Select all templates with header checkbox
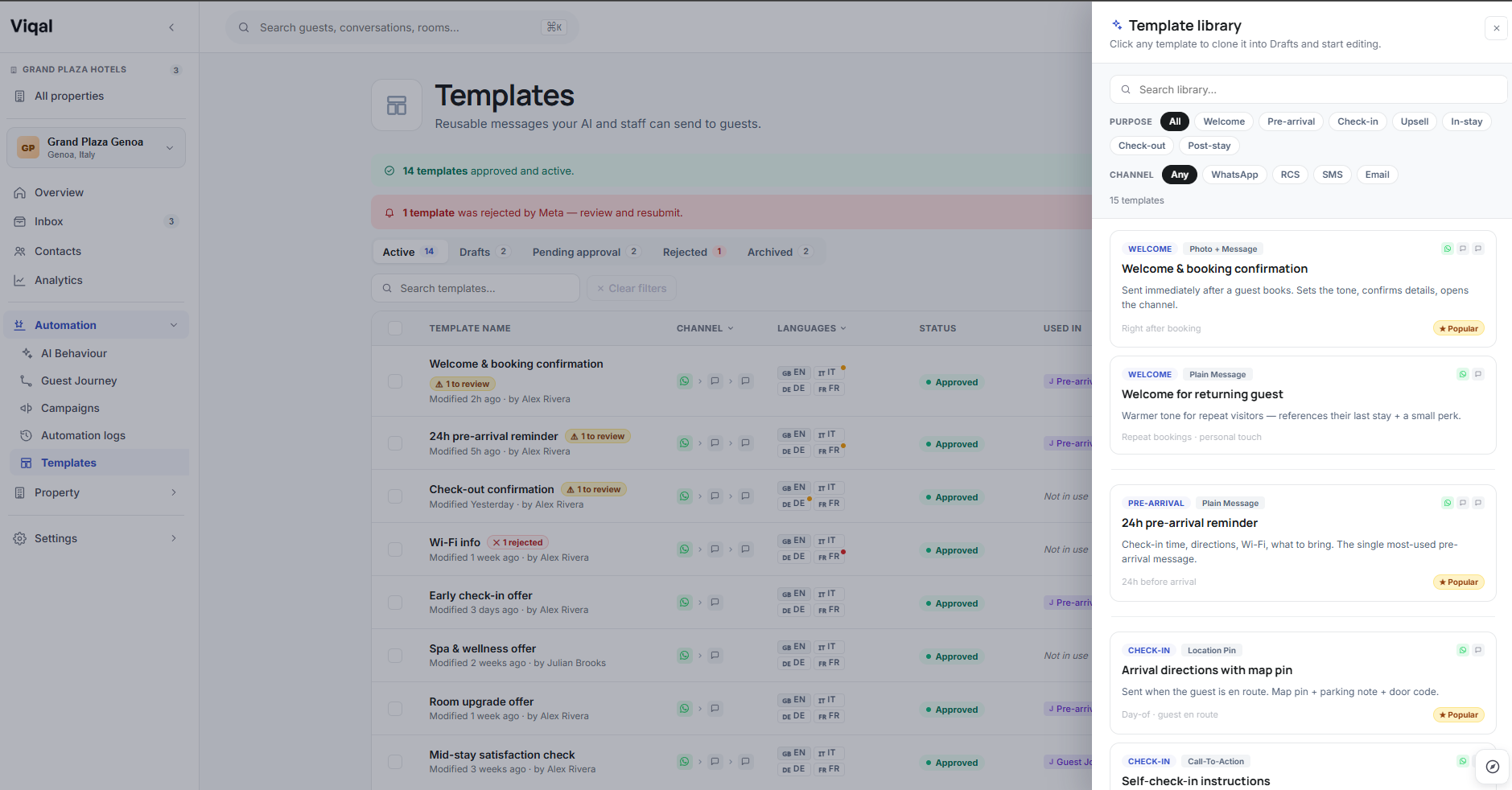This screenshot has width=1512, height=790. click(395, 328)
